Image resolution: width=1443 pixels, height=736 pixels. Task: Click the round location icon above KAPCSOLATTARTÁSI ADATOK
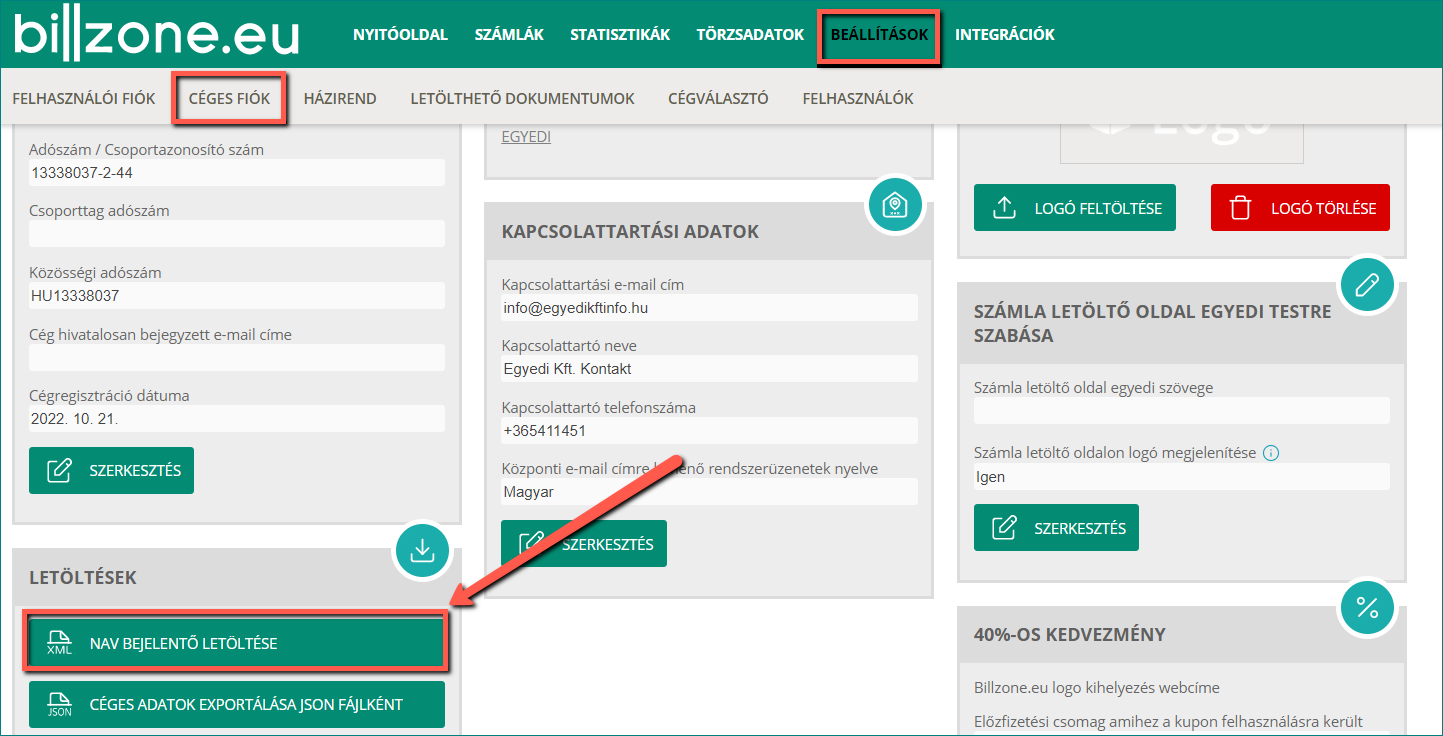893,205
